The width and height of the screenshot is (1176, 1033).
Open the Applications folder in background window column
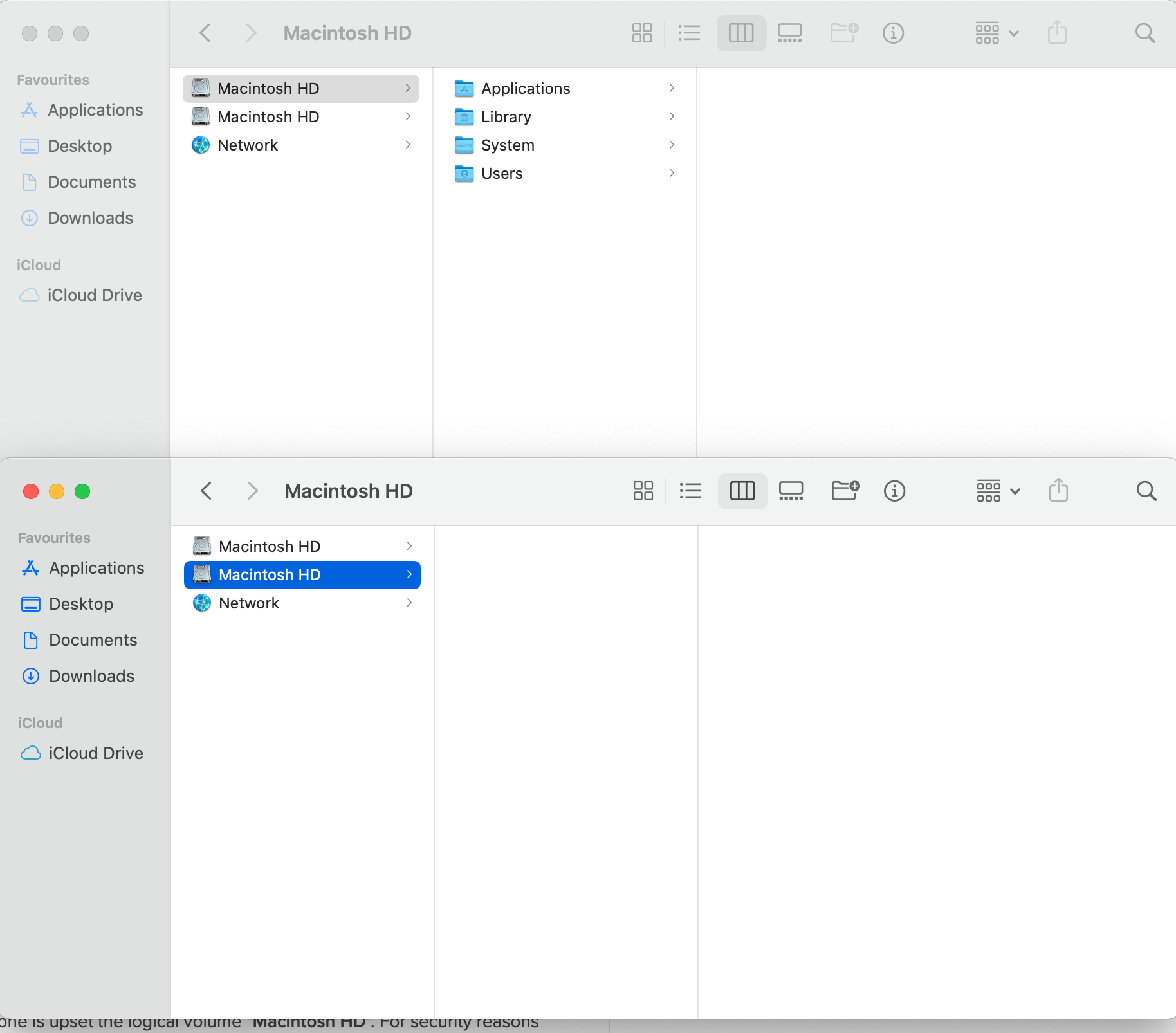(565, 88)
